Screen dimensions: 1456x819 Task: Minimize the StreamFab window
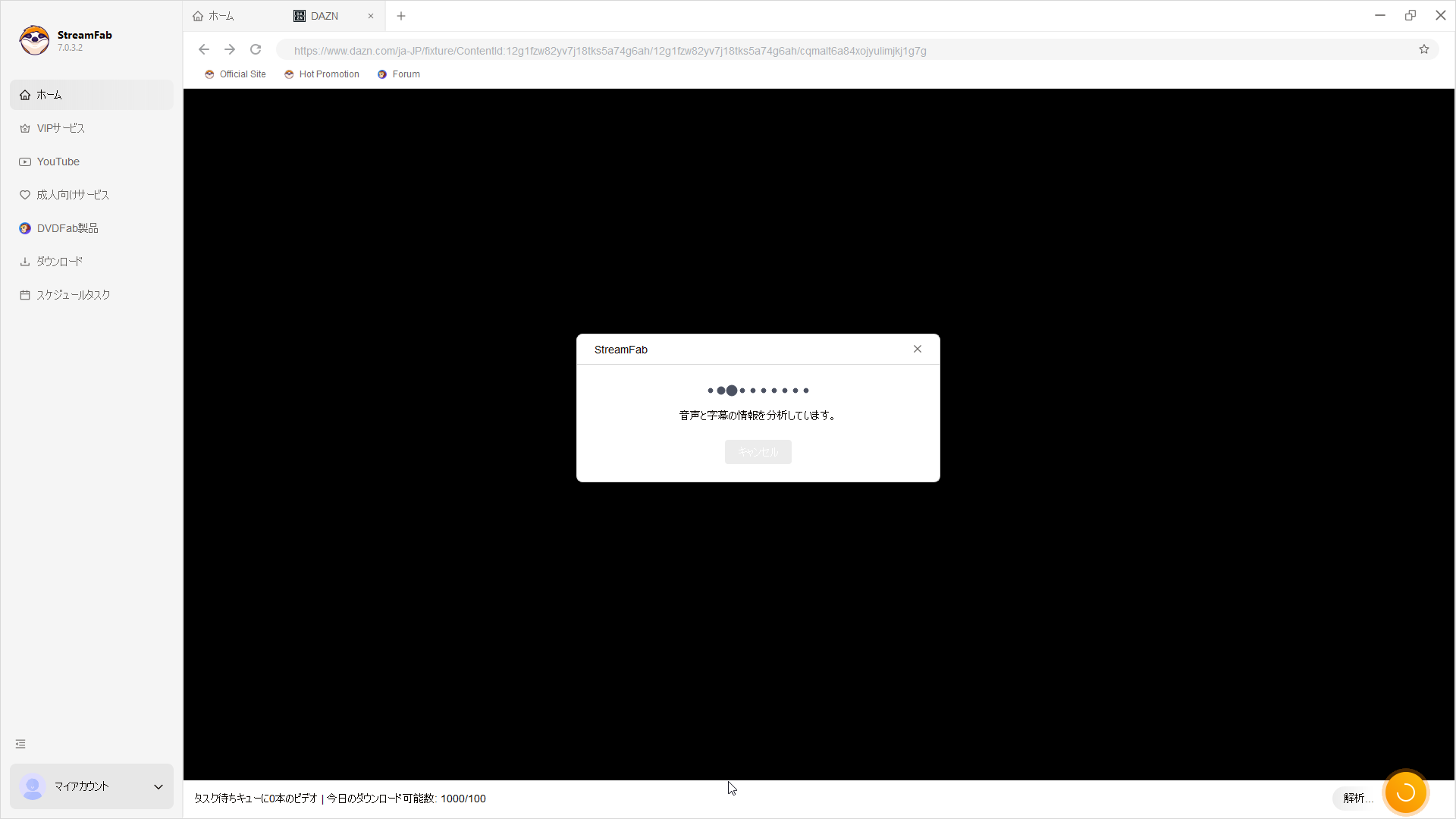coord(1380,15)
